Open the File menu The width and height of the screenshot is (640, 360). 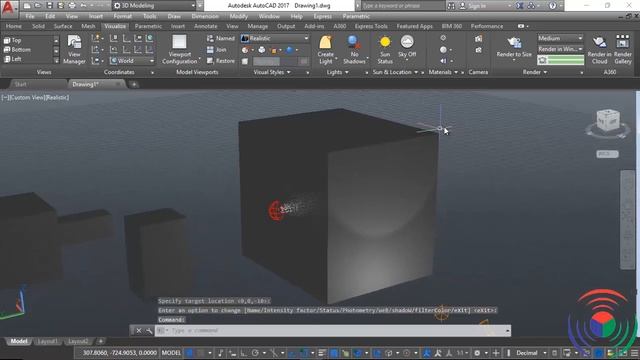pos(30,16)
